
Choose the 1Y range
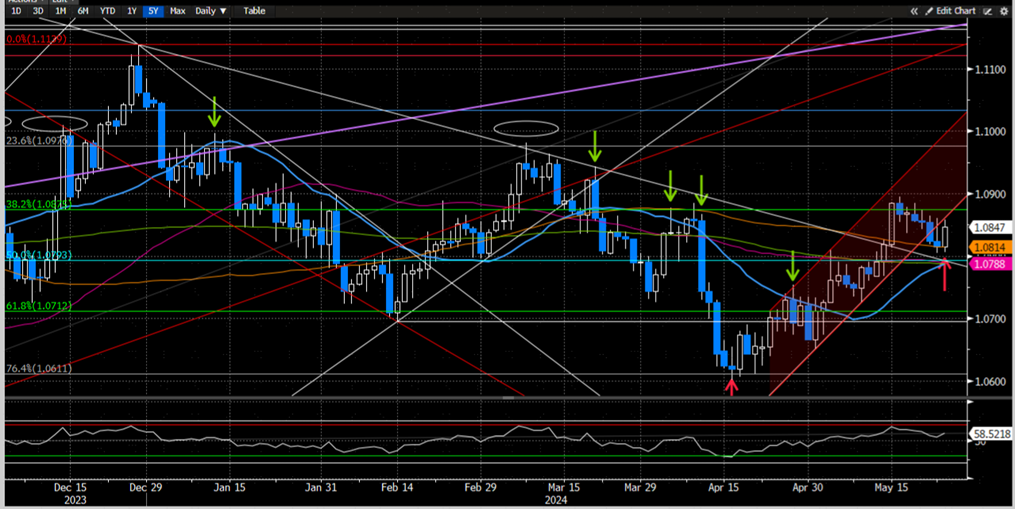click(x=131, y=11)
